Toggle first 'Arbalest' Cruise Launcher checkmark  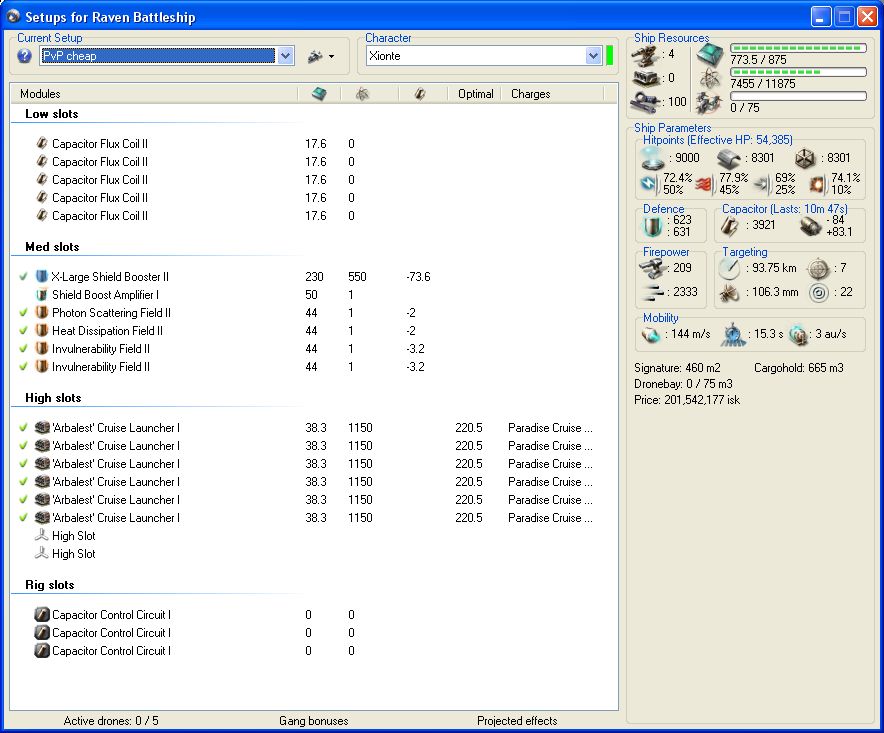click(23, 428)
